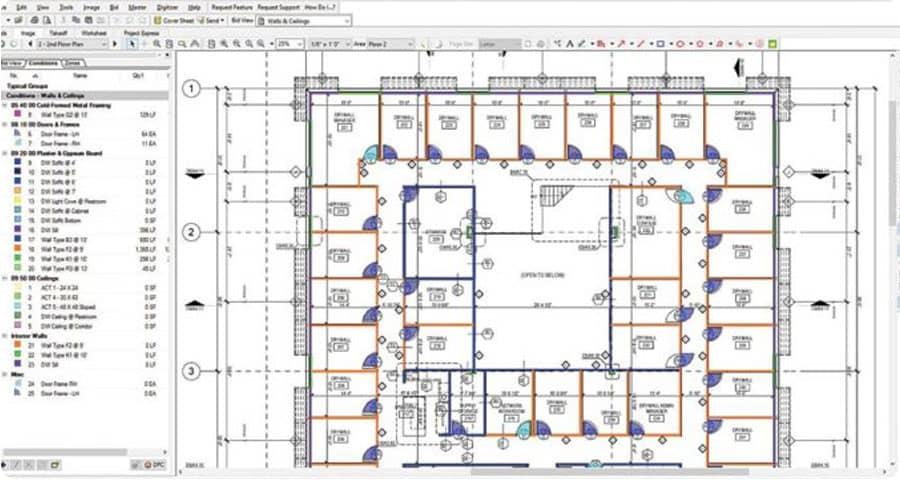
Task: Click orange swatch for condition 18 Wall Type
Action: 17,249
